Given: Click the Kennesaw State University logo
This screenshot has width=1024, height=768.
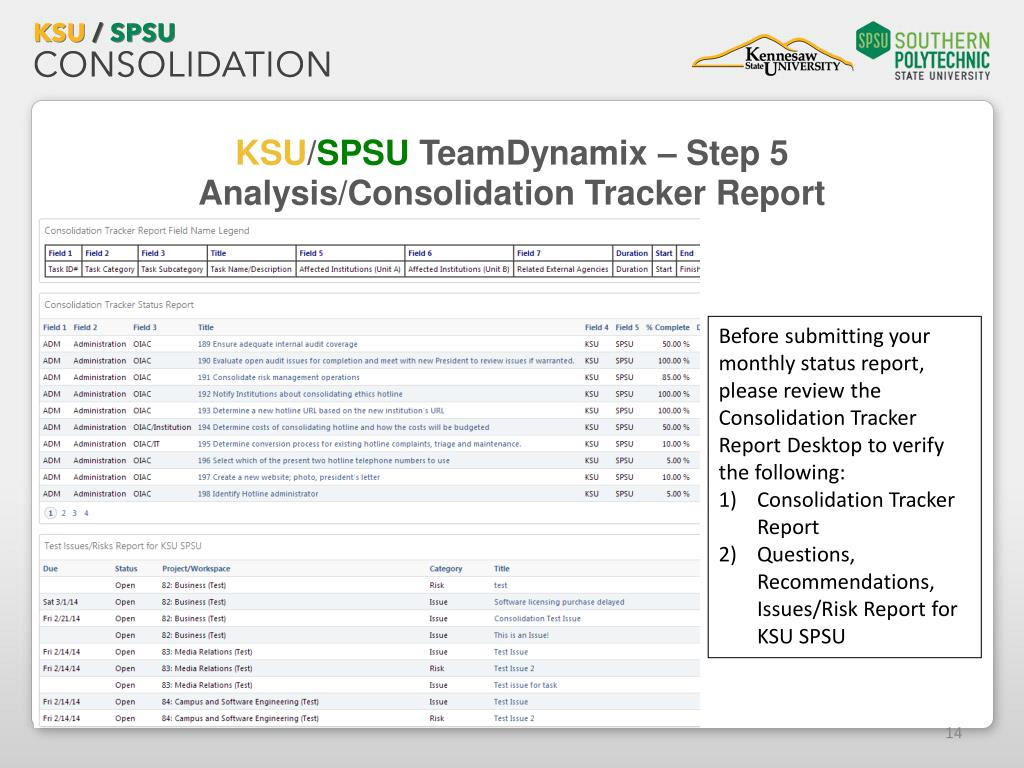Looking at the screenshot, I should pos(773,56).
